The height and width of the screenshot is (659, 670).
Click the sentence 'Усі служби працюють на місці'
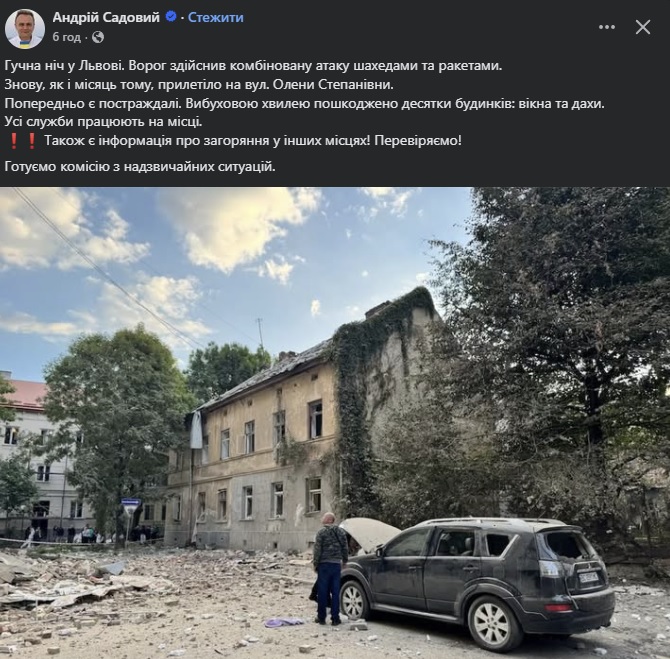(103, 122)
